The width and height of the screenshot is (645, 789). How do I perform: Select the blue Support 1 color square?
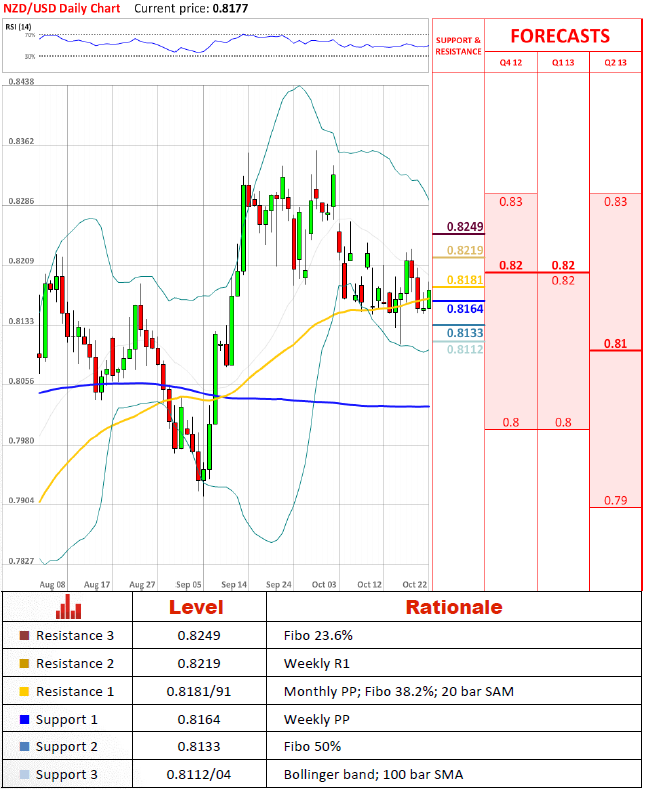pyautogui.click(x=24, y=720)
